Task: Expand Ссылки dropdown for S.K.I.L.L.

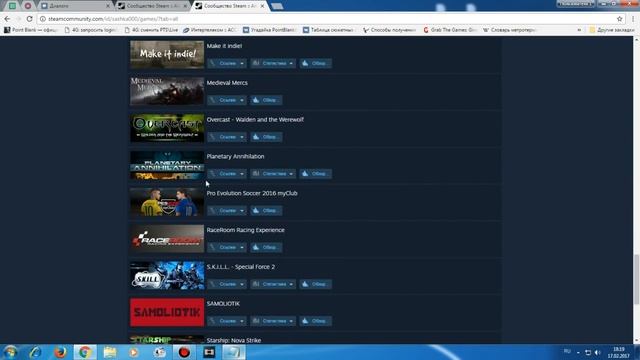Action: 227,284
